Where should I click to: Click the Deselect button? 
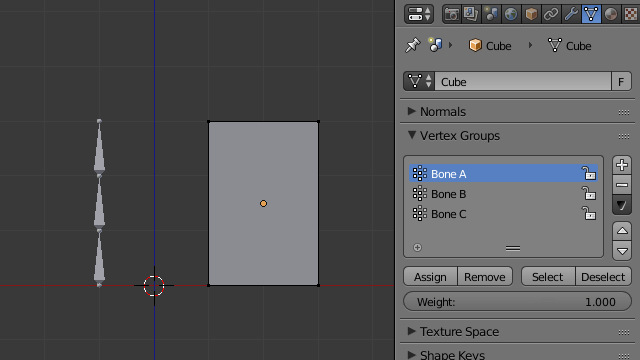point(603,277)
